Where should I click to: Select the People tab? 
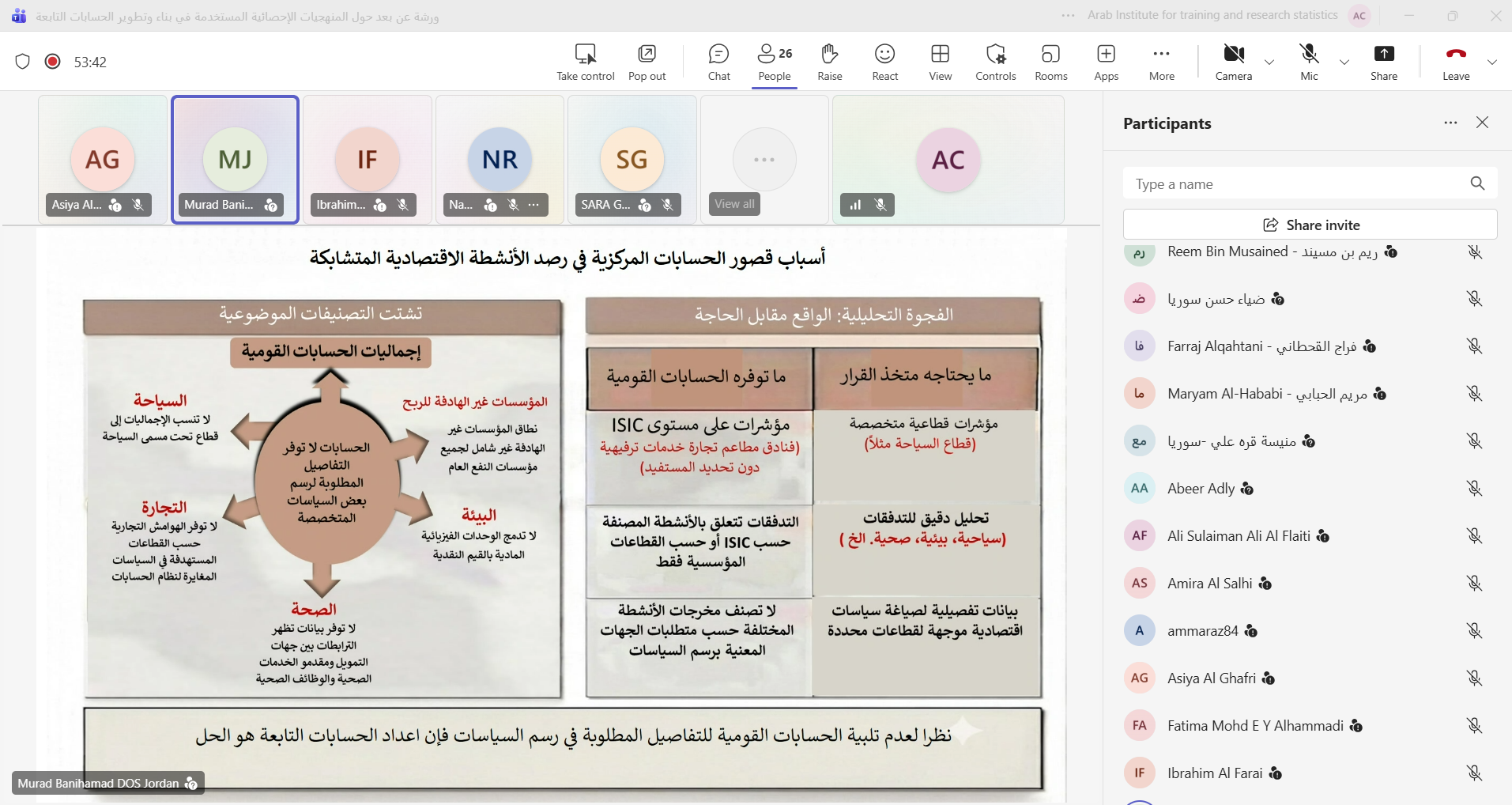click(x=774, y=62)
